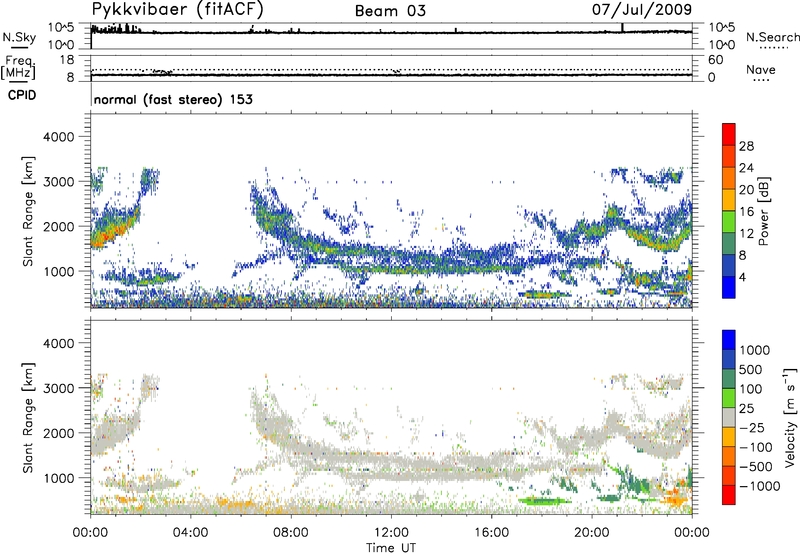The image size is (800, 554).
Task: Click the red segment of the power colorbar
Action: click(729, 134)
